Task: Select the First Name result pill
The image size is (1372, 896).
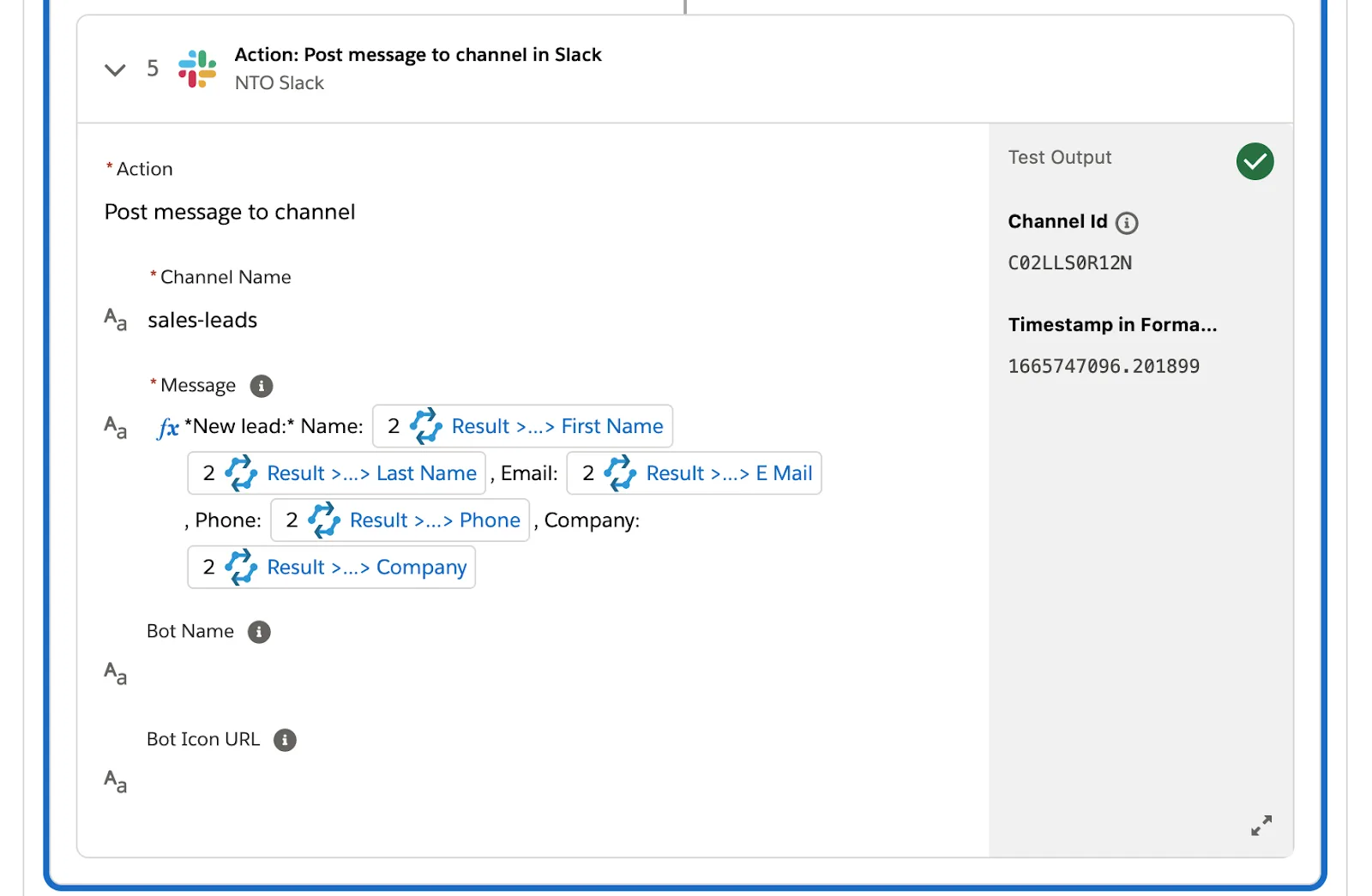Action: coord(522,426)
